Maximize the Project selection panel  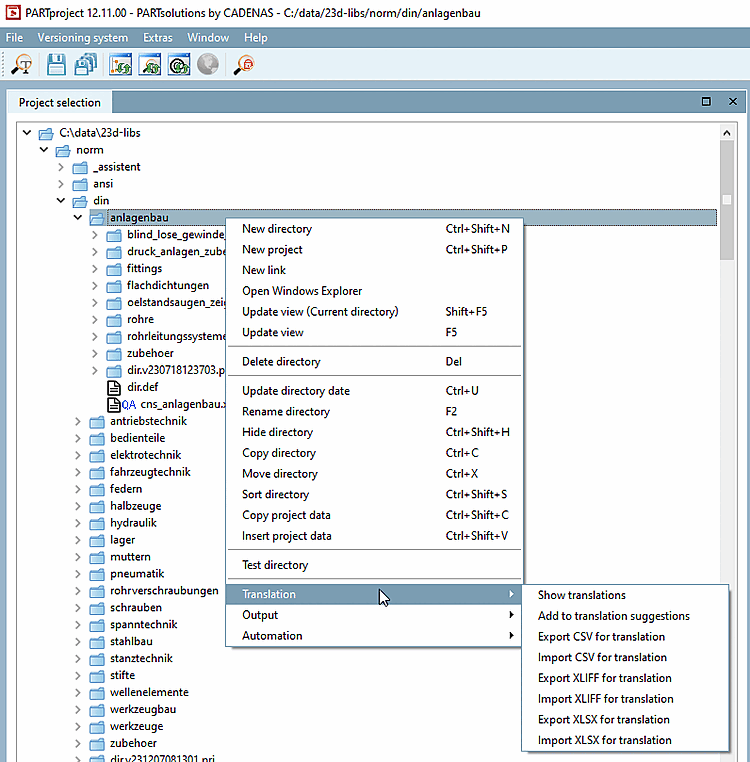pyautogui.click(x=706, y=102)
